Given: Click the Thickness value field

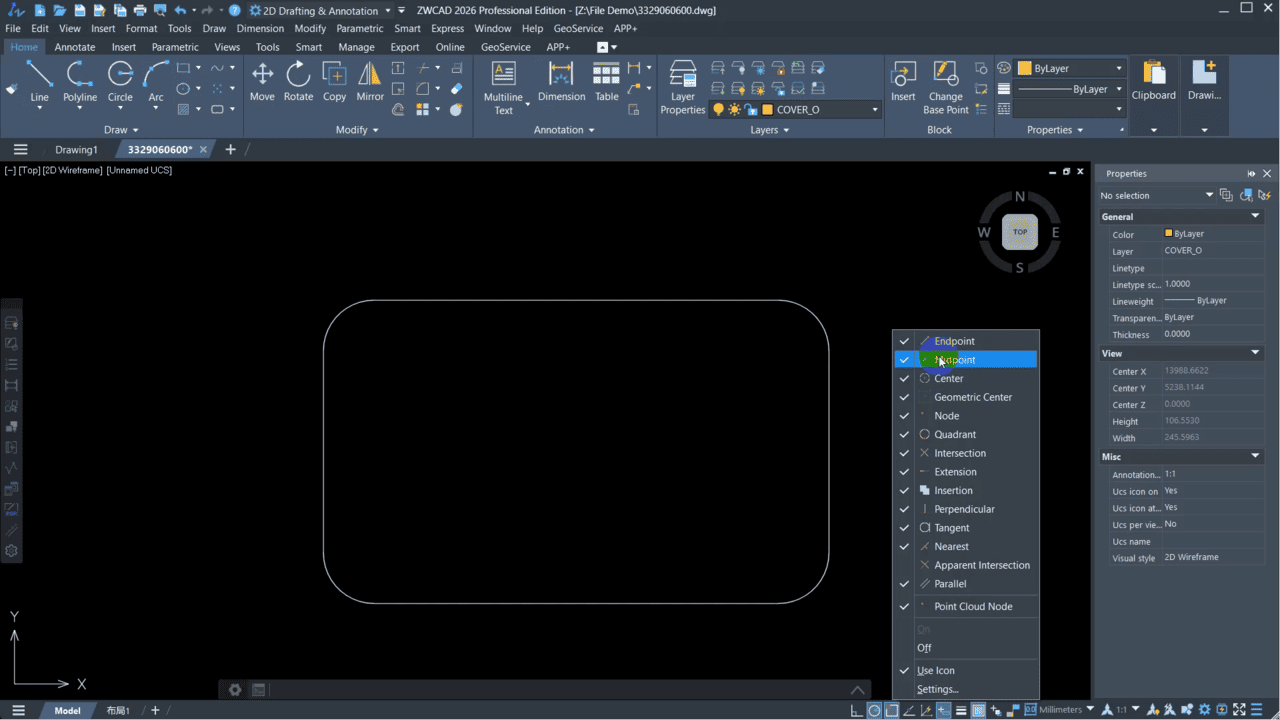Looking at the screenshot, I should [1213, 334].
